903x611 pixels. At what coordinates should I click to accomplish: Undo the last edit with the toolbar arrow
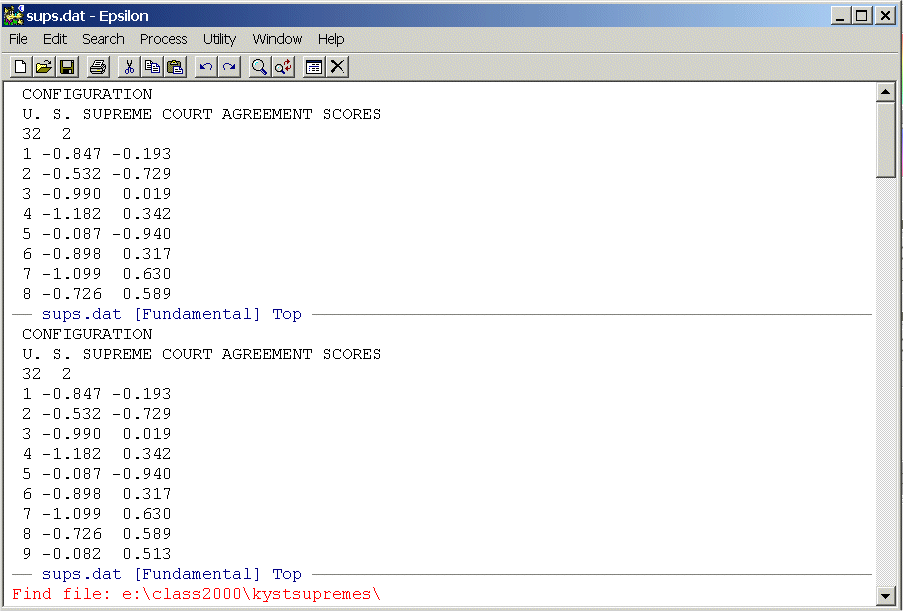coord(206,67)
